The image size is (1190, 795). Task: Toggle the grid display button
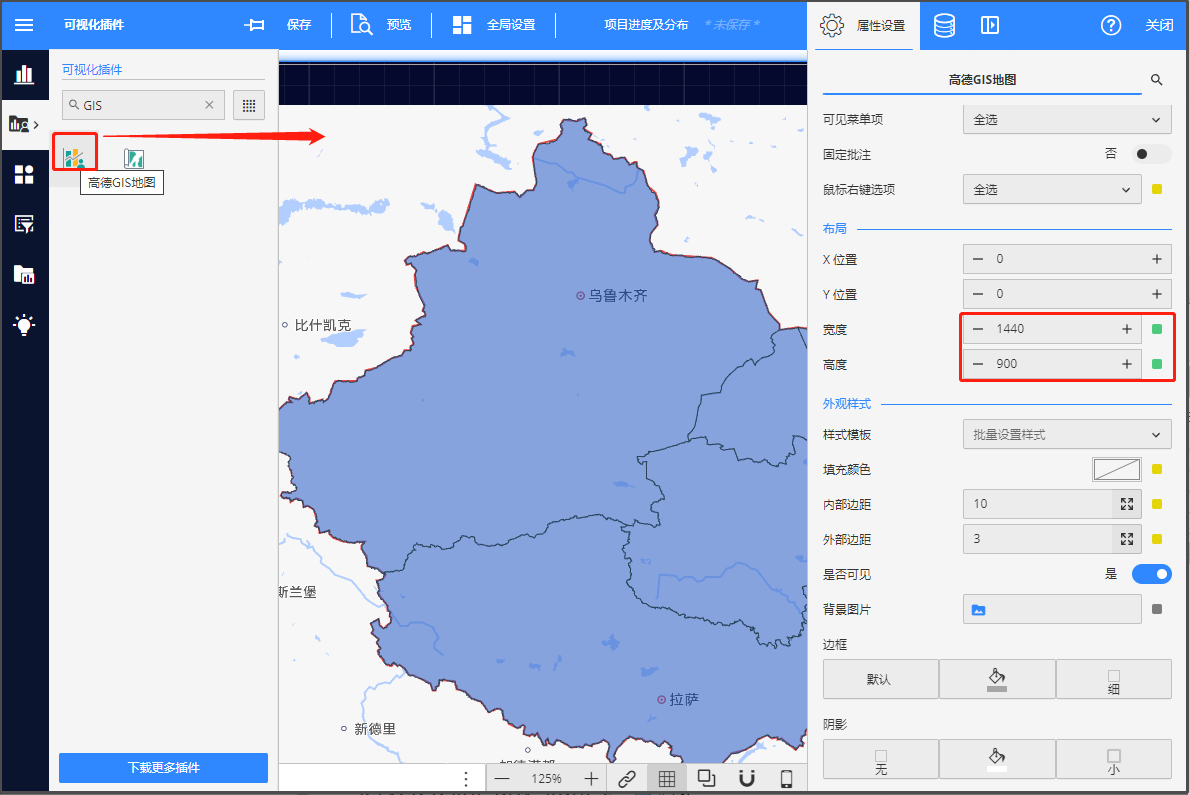tap(667, 778)
